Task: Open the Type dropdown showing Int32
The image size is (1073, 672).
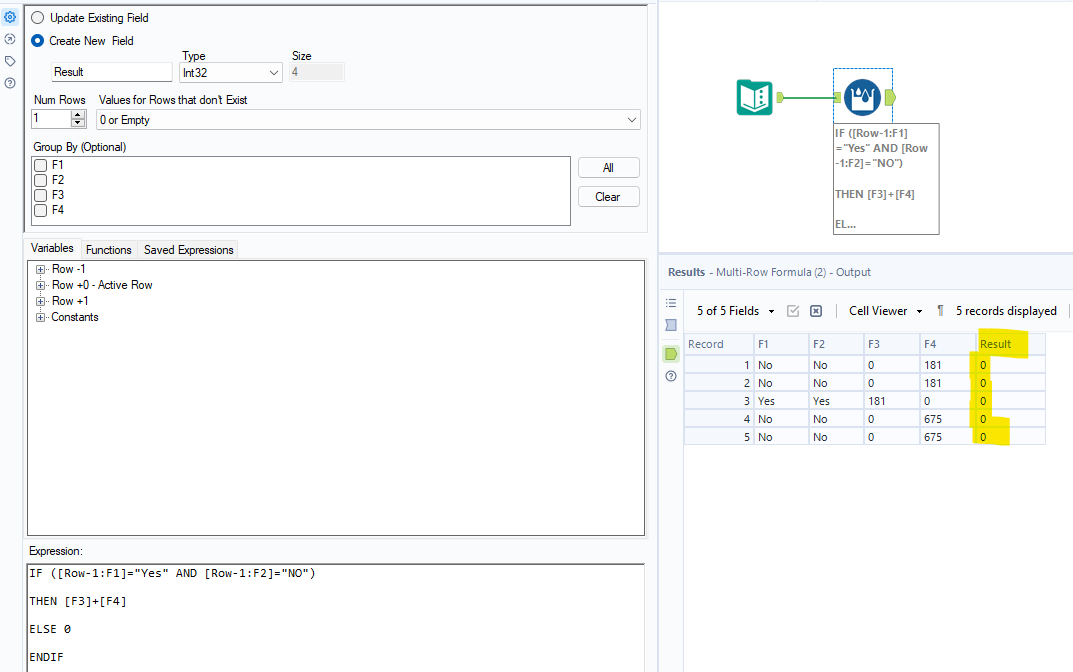Action: click(x=230, y=72)
